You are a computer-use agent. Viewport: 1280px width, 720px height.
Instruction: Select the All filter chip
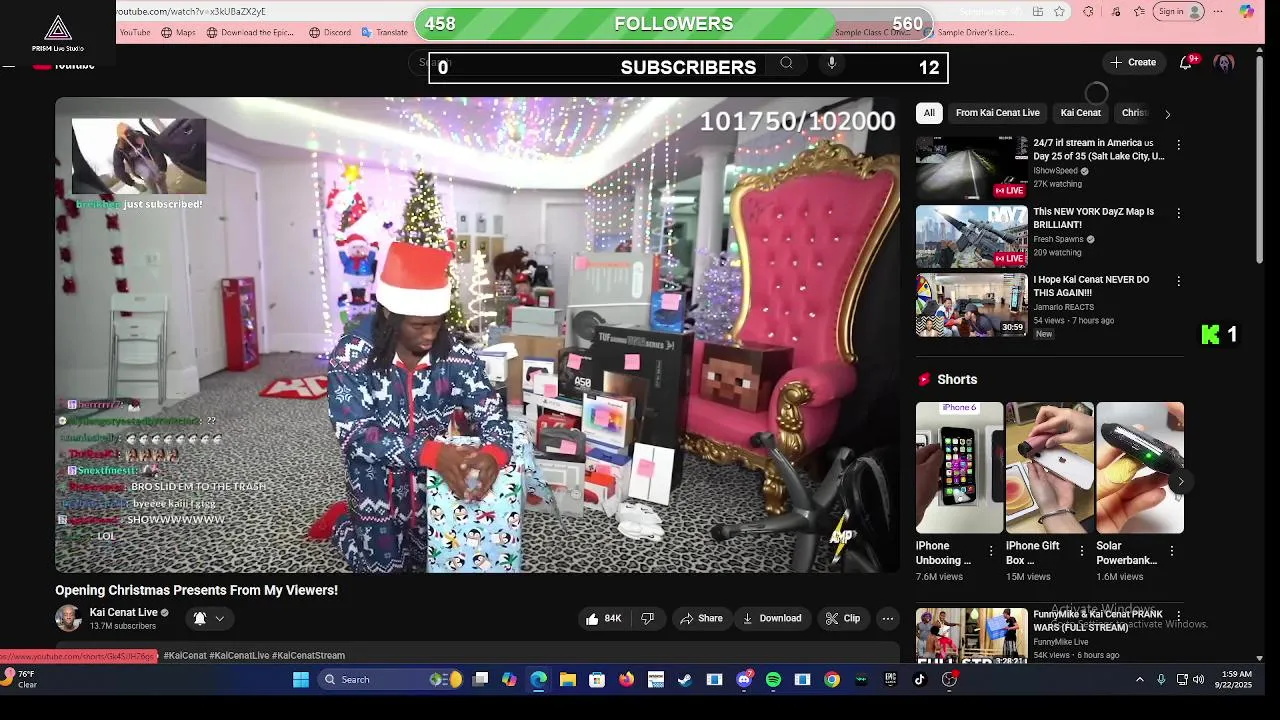coord(929,113)
